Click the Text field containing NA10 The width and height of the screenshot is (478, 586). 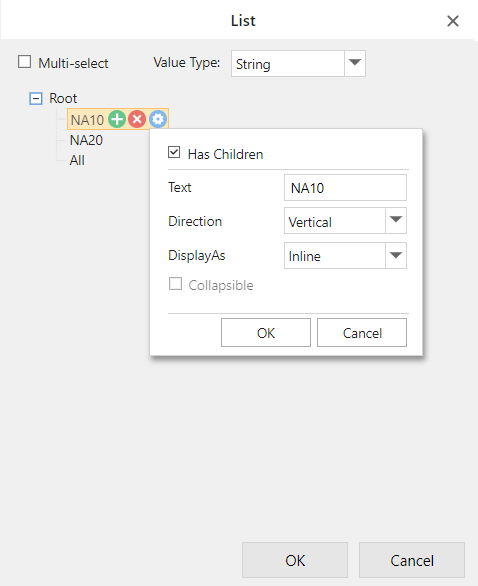345,188
